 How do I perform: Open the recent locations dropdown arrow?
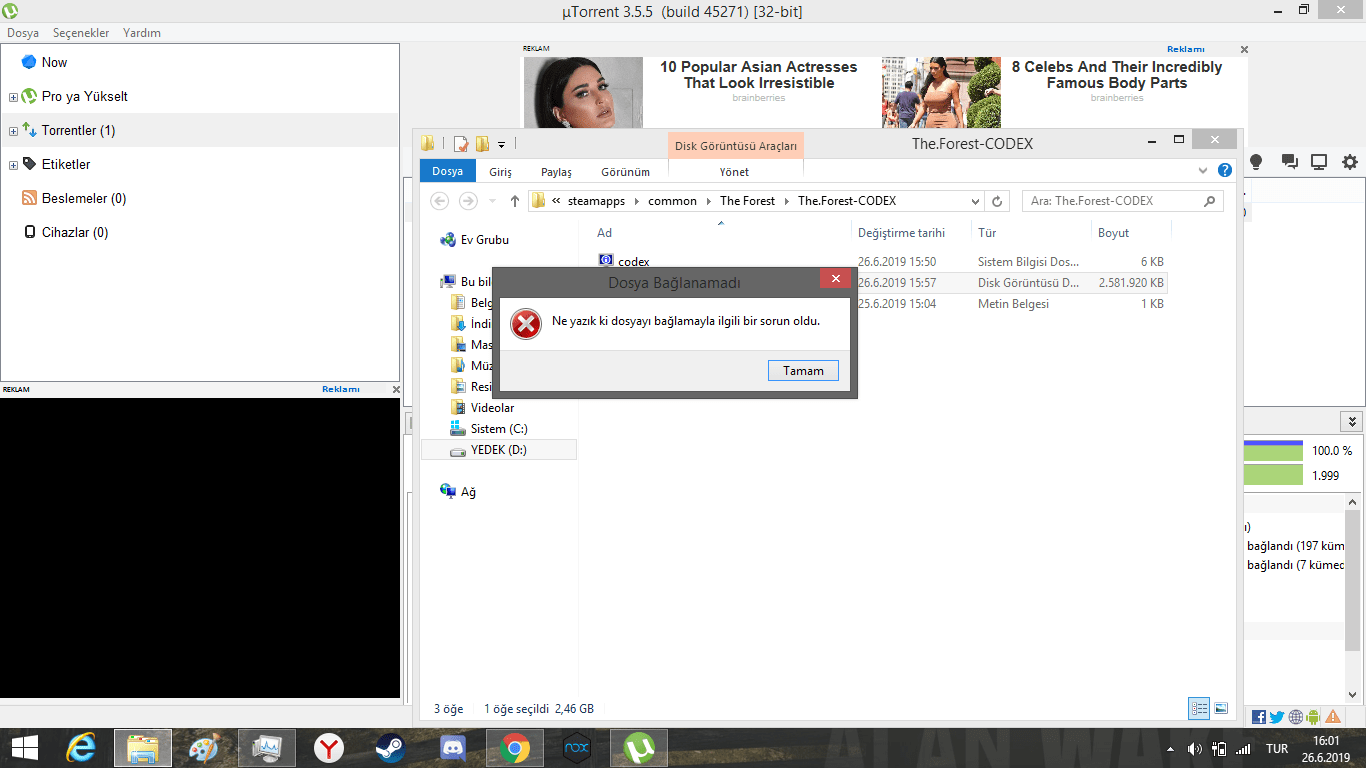coord(491,201)
